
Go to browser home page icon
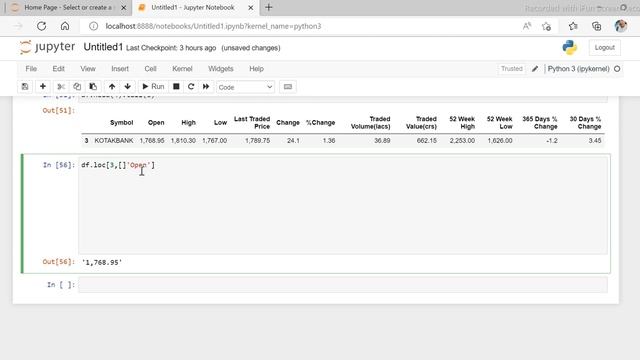pyautogui.click(x=65, y=26)
